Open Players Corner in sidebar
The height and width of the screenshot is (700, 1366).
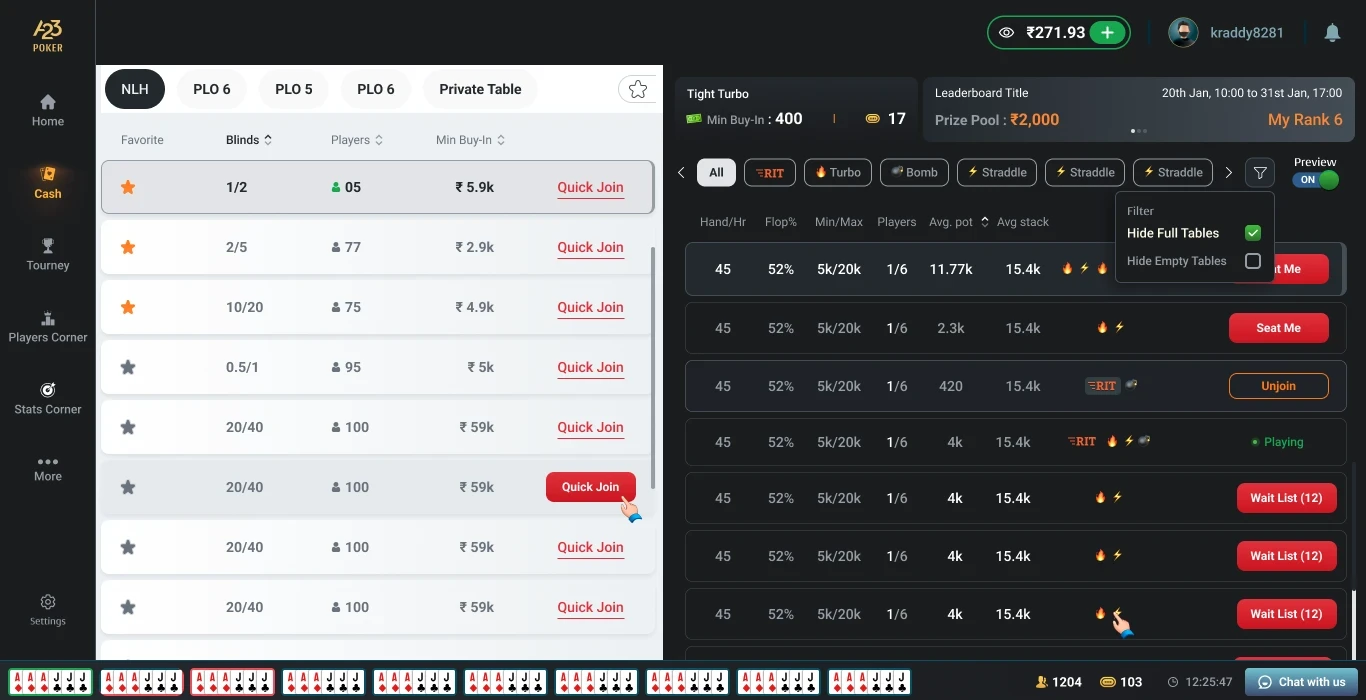coord(47,327)
